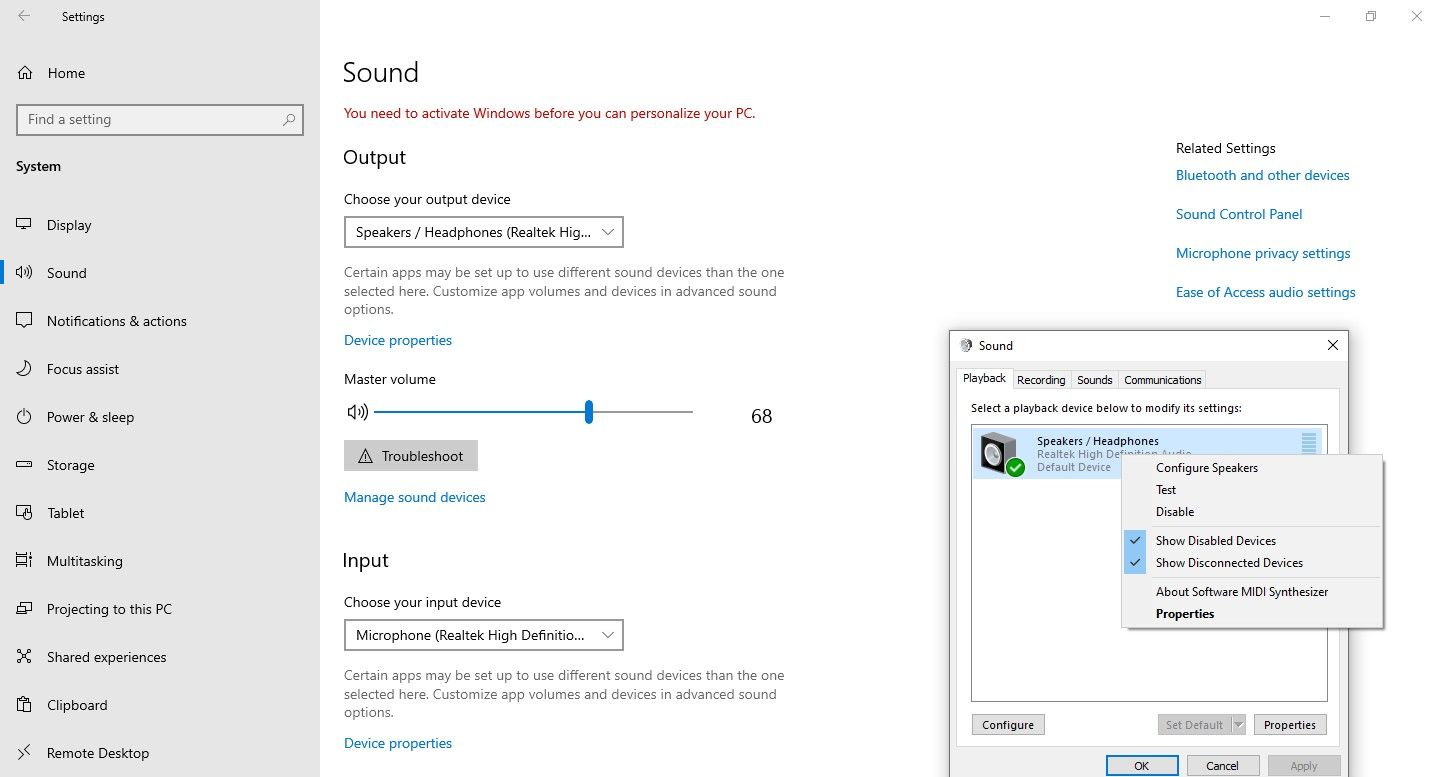Open Microphone privacy settings link
The width and height of the screenshot is (1439, 777).
[x=1263, y=253]
